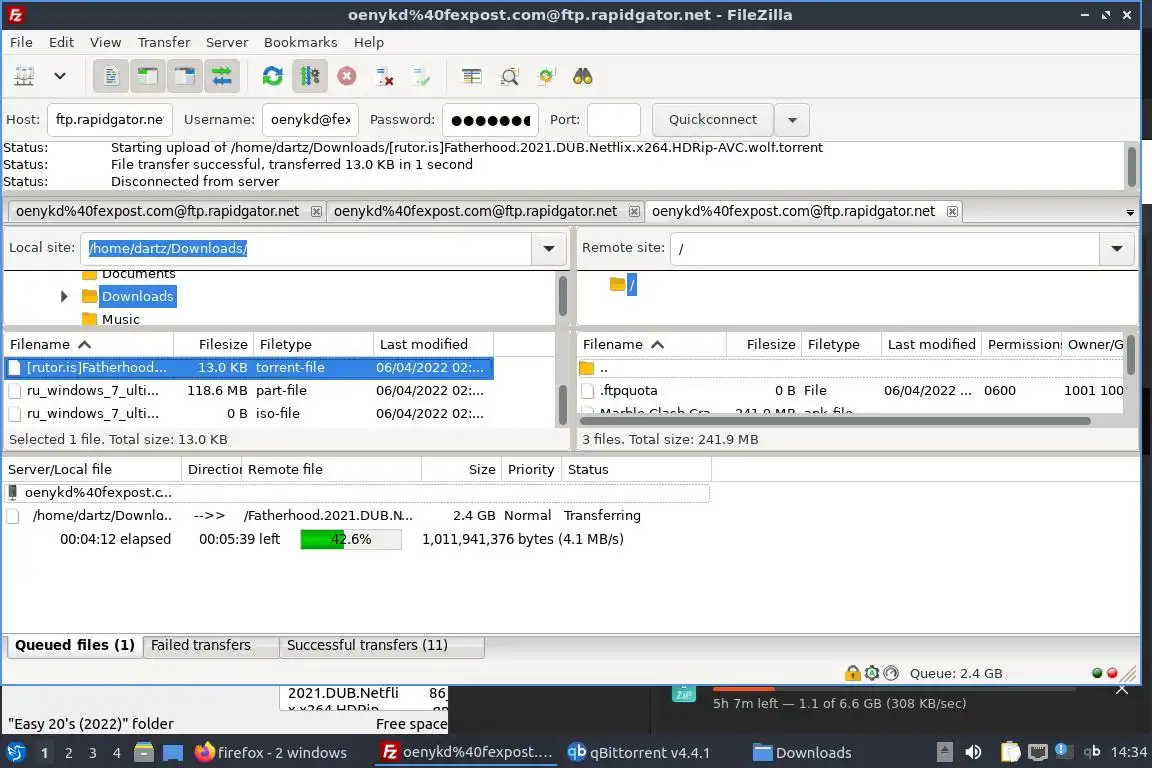
Task: Open the Remote site path dropdown
Action: pyautogui.click(x=1117, y=248)
